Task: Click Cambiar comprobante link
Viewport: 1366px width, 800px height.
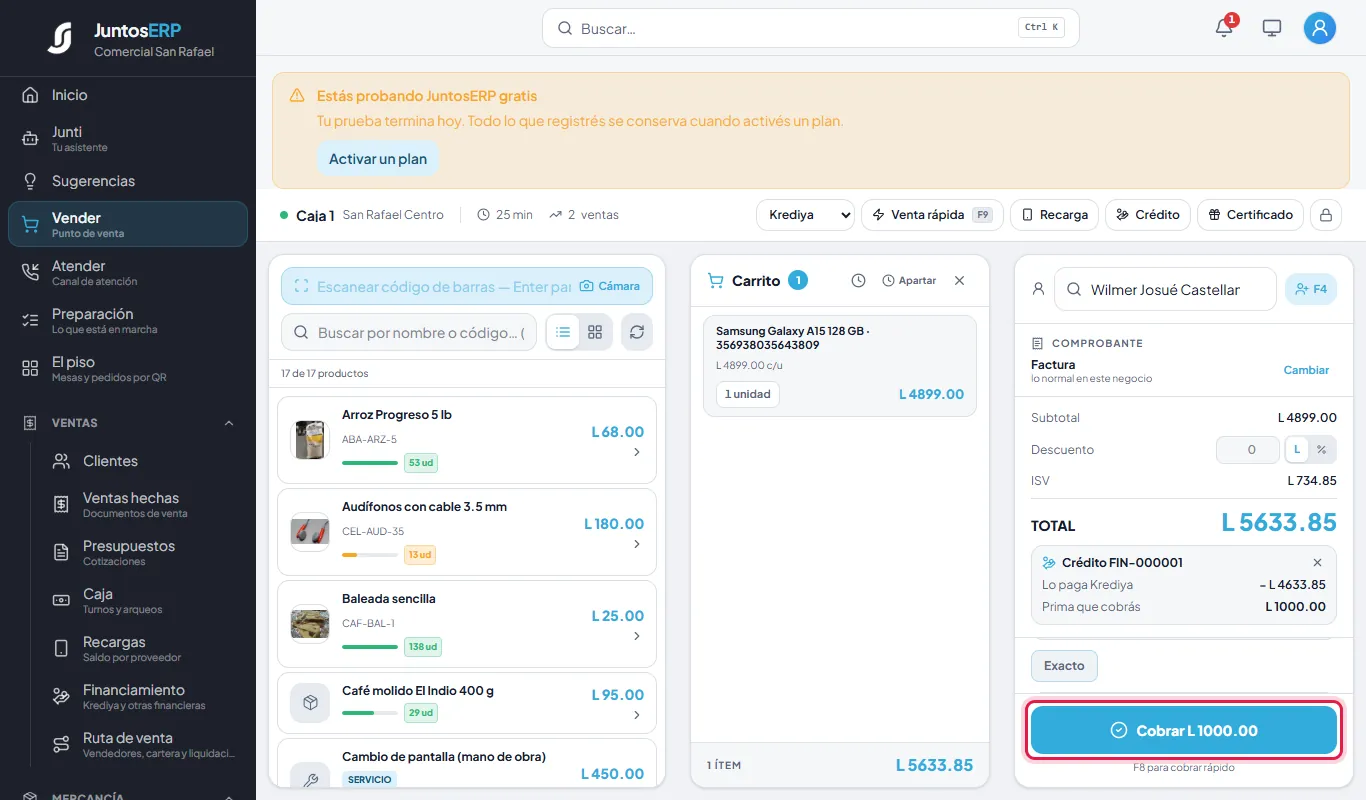Action: click(1306, 370)
